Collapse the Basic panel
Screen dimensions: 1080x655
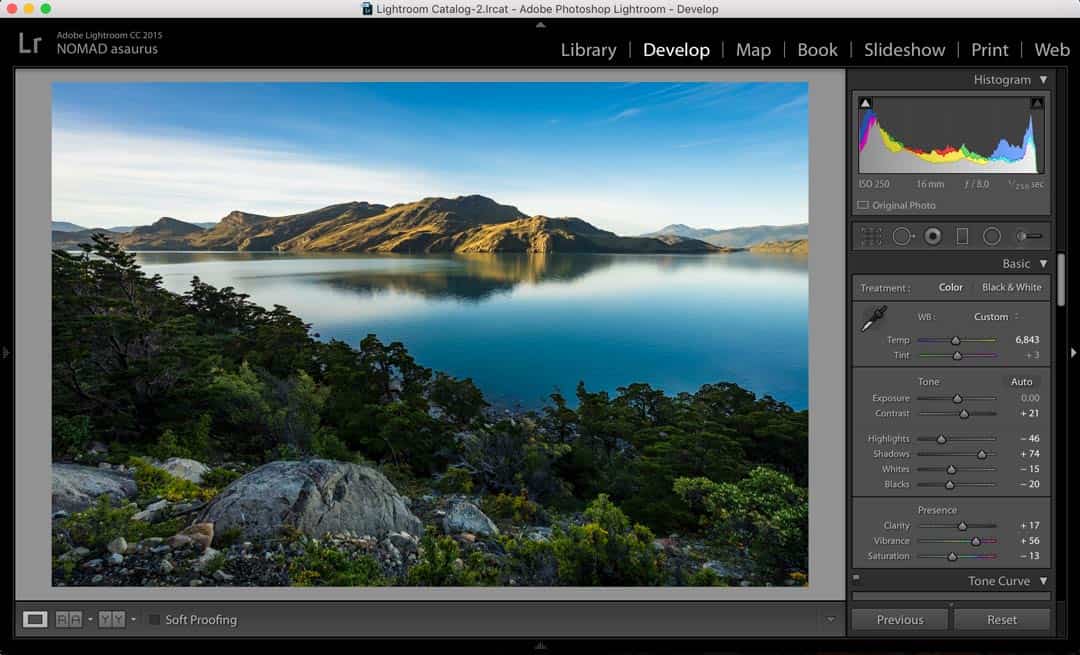(x=1043, y=264)
